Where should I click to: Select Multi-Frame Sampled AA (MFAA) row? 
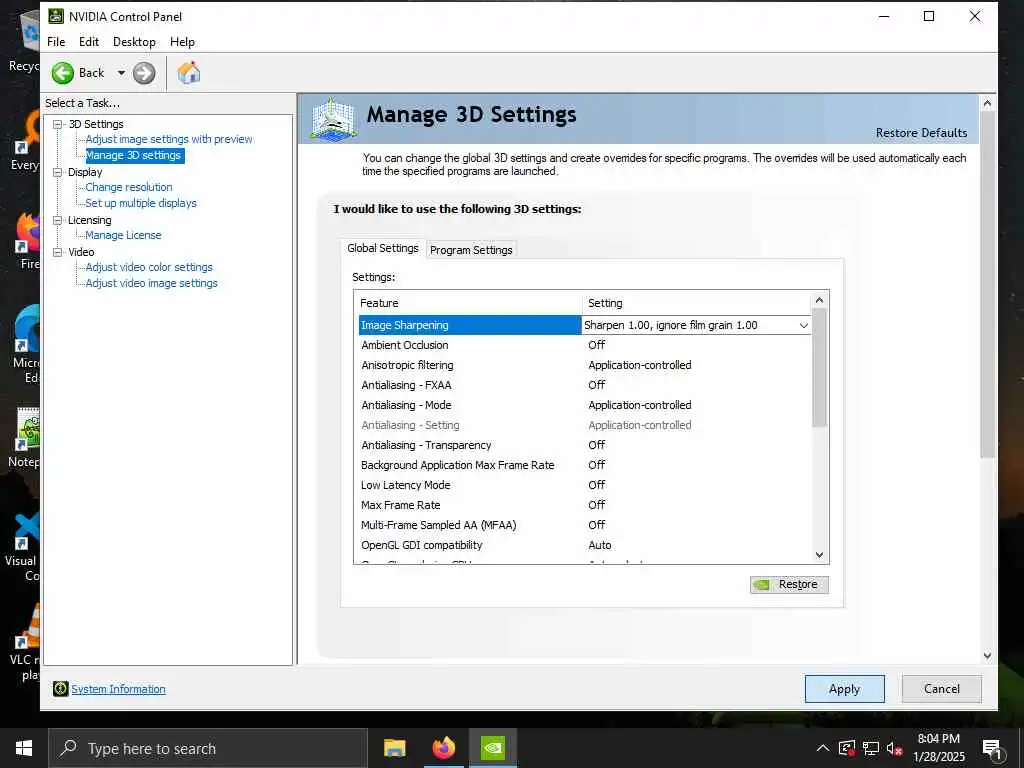tap(584, 525)
